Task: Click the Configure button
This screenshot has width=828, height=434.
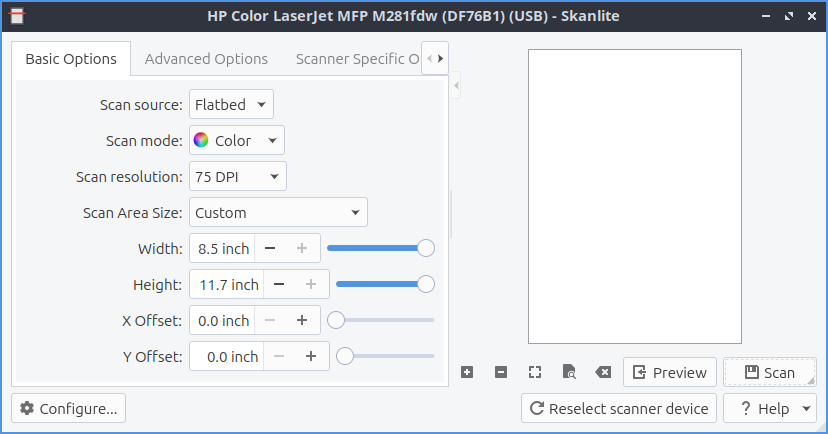Action: [x=69, y=408]
